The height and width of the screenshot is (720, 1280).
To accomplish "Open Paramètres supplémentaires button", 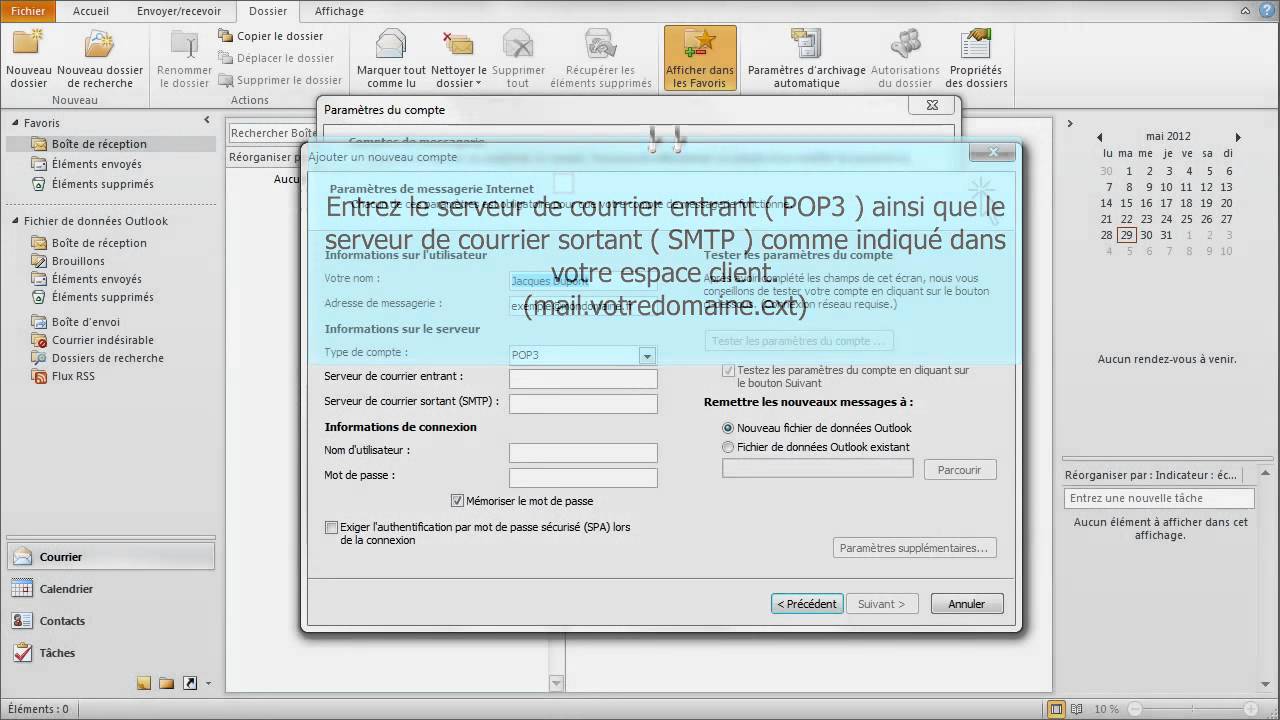I will point(914,548).
